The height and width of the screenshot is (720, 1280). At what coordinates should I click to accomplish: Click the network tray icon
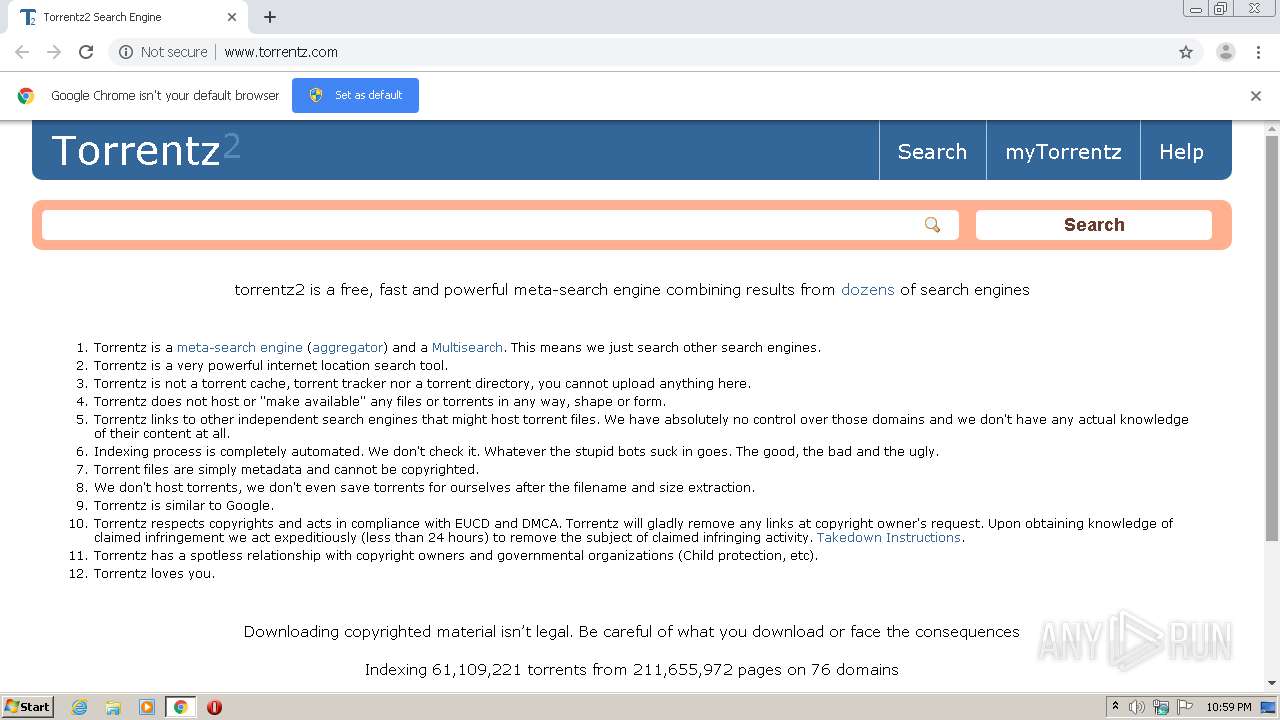pyautogui.click(x=1161, y=707)
